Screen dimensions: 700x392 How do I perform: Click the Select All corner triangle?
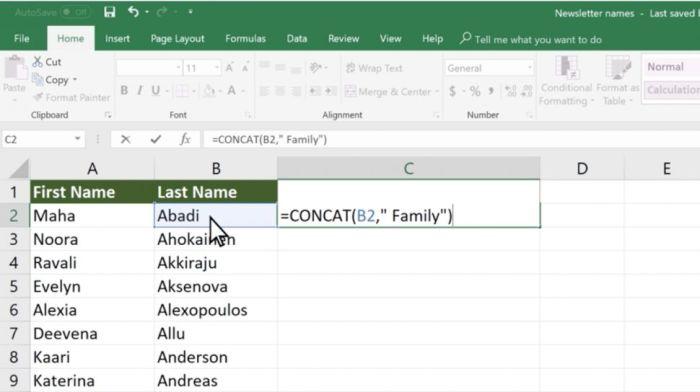[19, 169]
